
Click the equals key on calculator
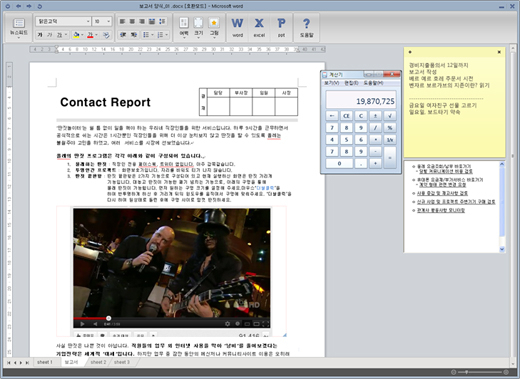[390, 157]
